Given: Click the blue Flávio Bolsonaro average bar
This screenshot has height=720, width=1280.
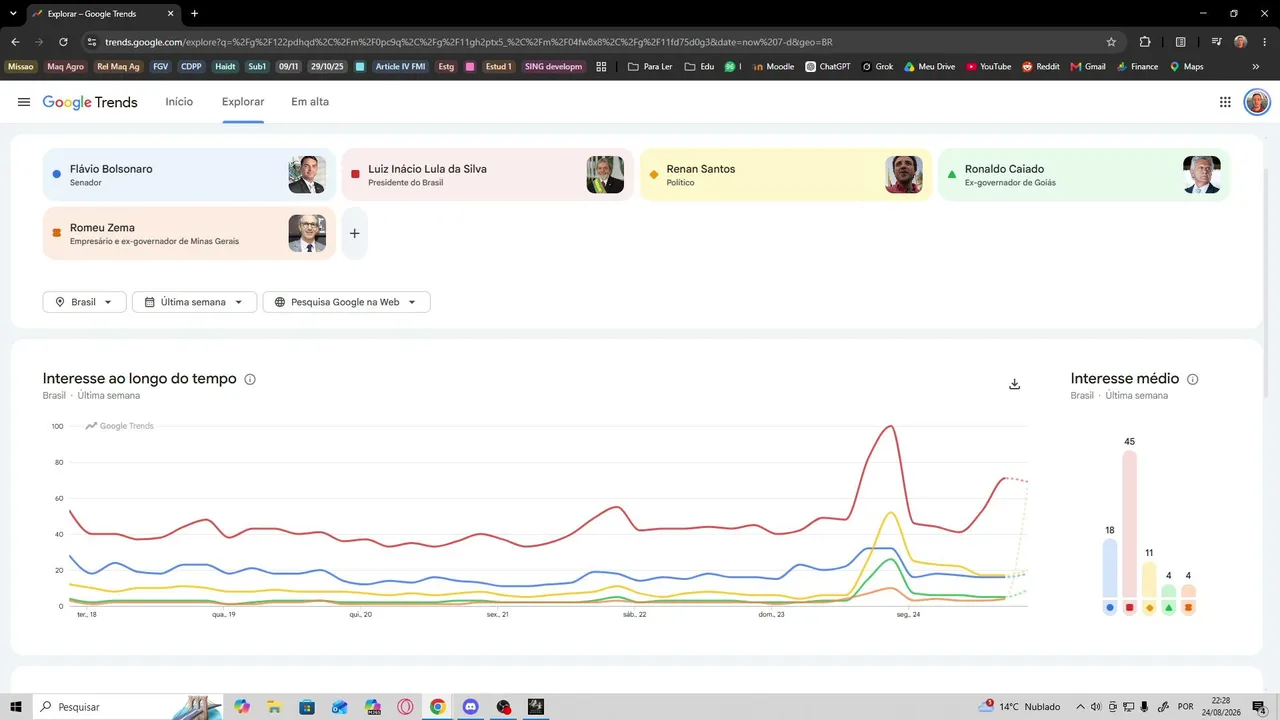Looking at the screenshot, I should pyautogui.click(x=1110, y=568).
